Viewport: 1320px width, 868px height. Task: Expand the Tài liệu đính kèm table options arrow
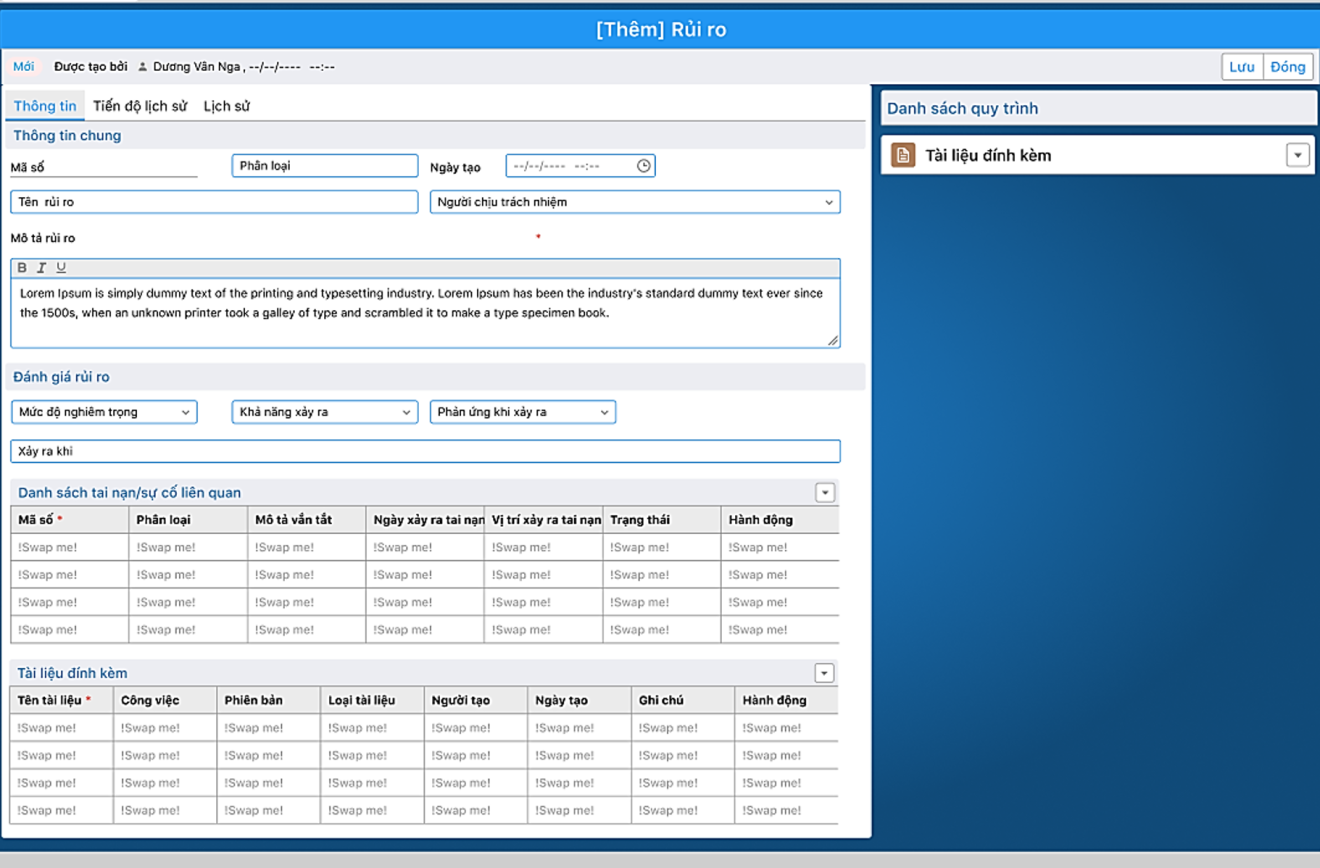click(824, 673)
